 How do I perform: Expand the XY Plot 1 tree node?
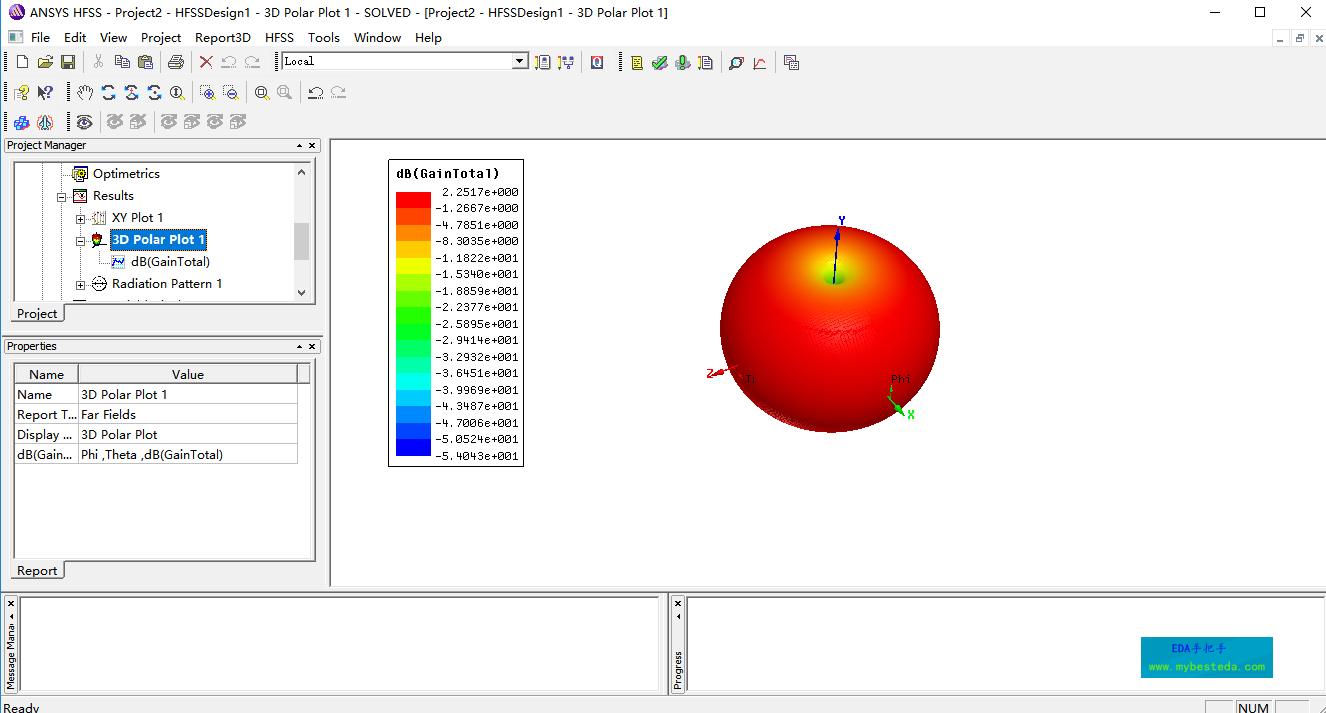coord(81,218)
